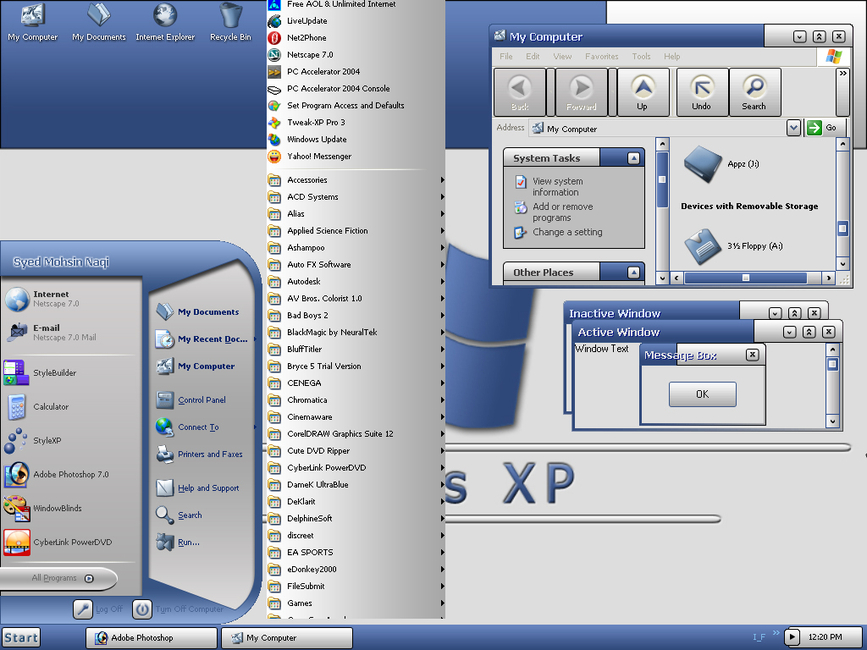Open the Edit menu
This screenshot has height=650, width=867.
(532, 56)
